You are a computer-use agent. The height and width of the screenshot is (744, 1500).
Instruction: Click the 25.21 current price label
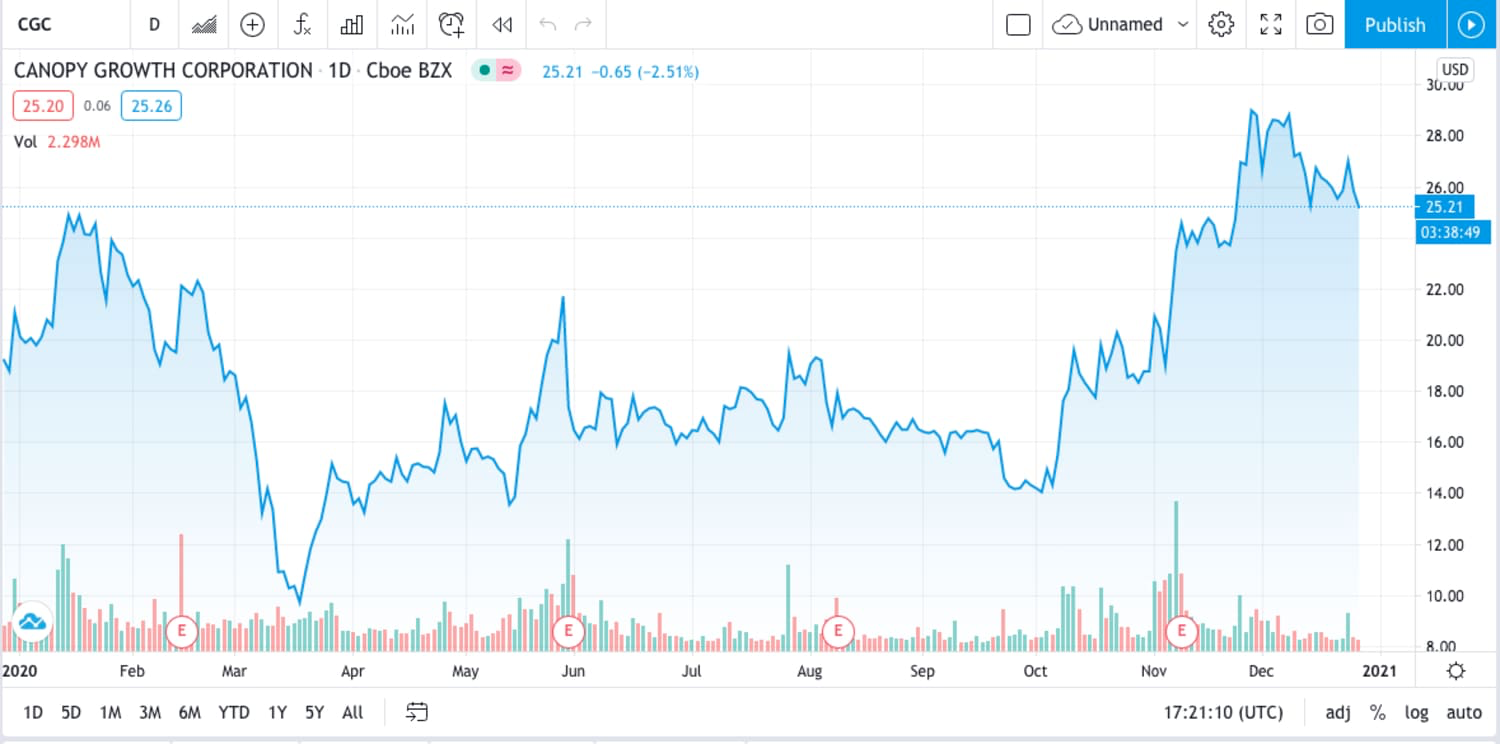[1444, 207]
